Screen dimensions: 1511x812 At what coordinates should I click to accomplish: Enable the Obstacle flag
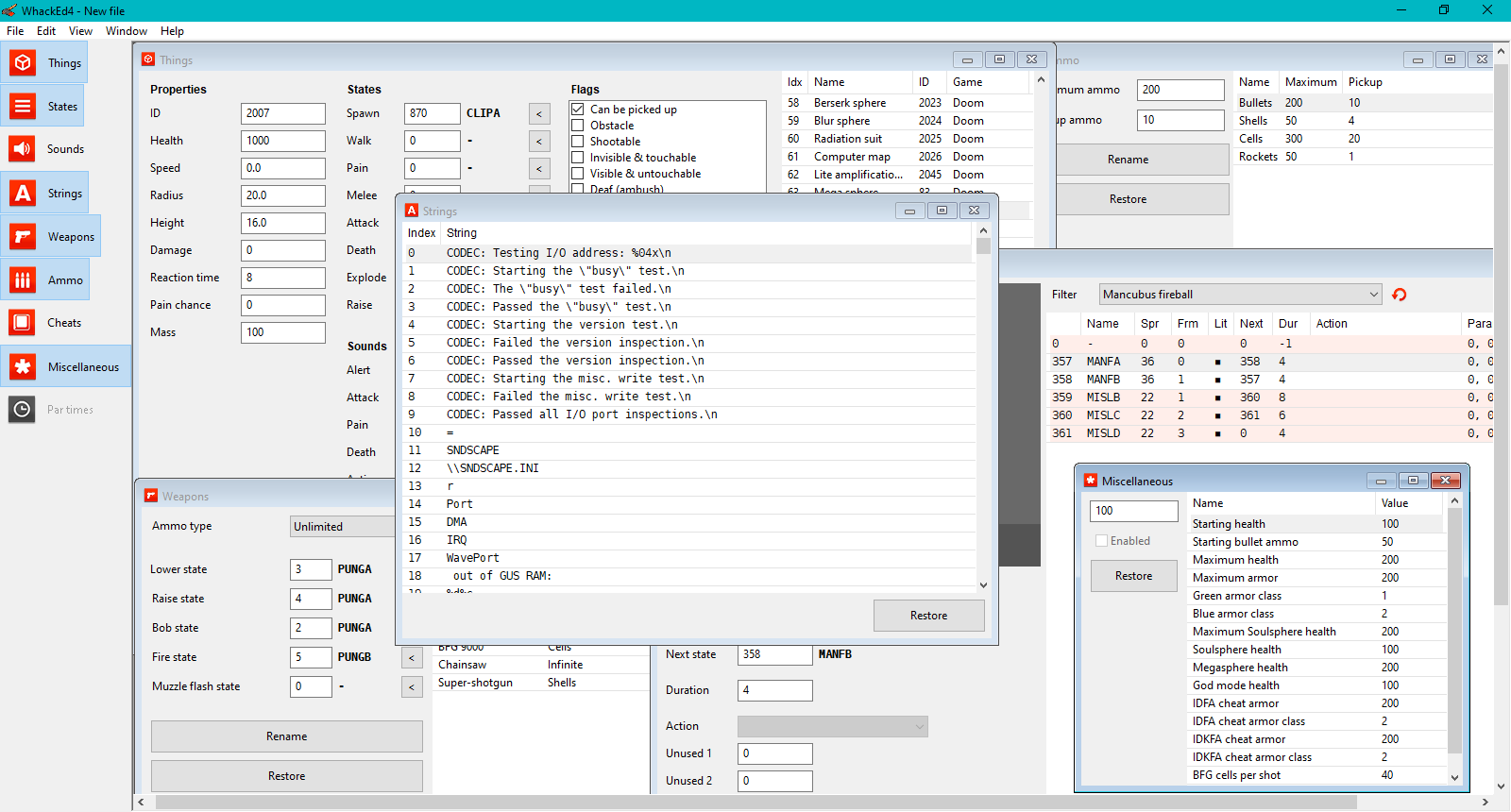[x=578, y=126]
